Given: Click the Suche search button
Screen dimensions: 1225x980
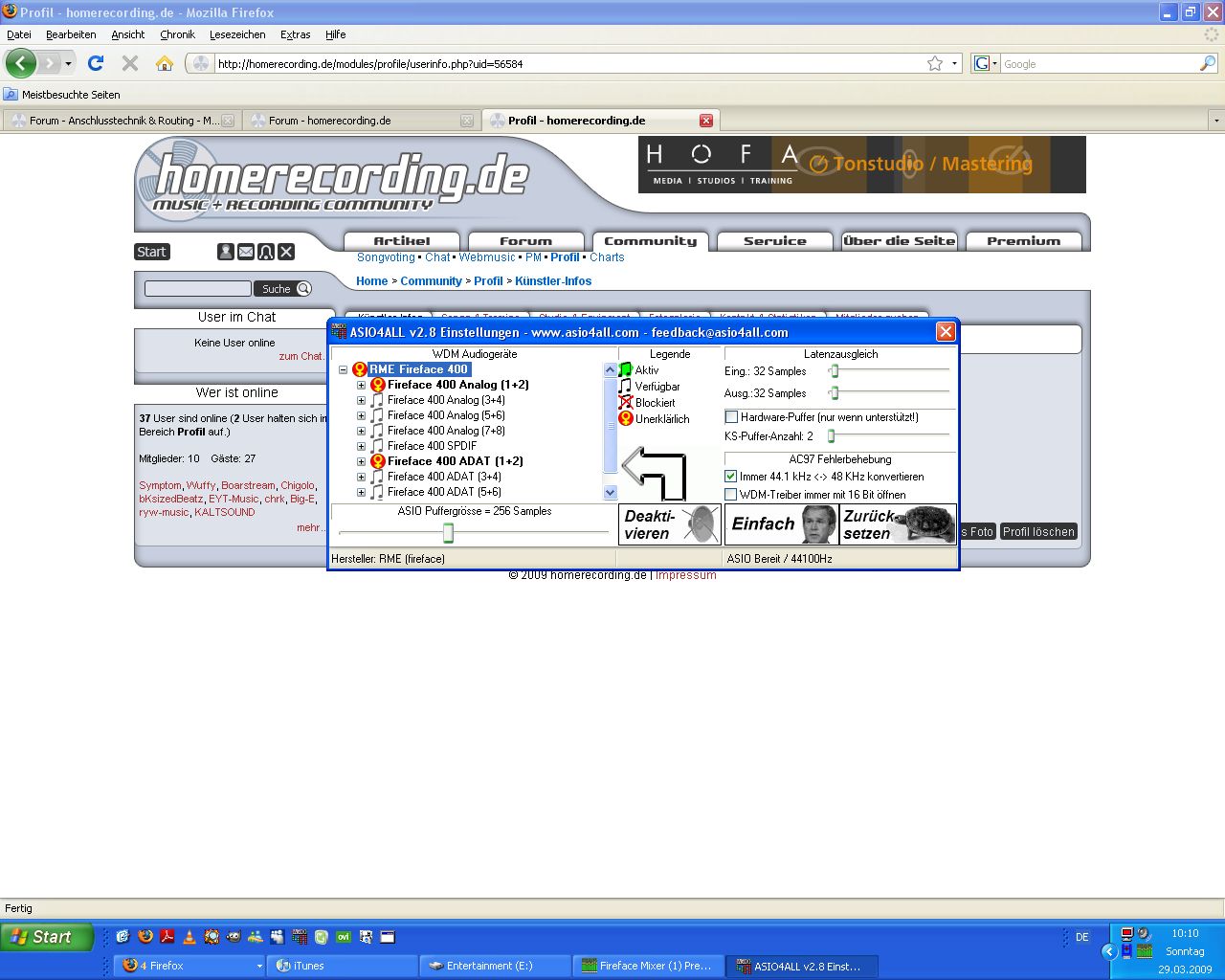Looking at the screenshot, I should [x=283, y=288].
